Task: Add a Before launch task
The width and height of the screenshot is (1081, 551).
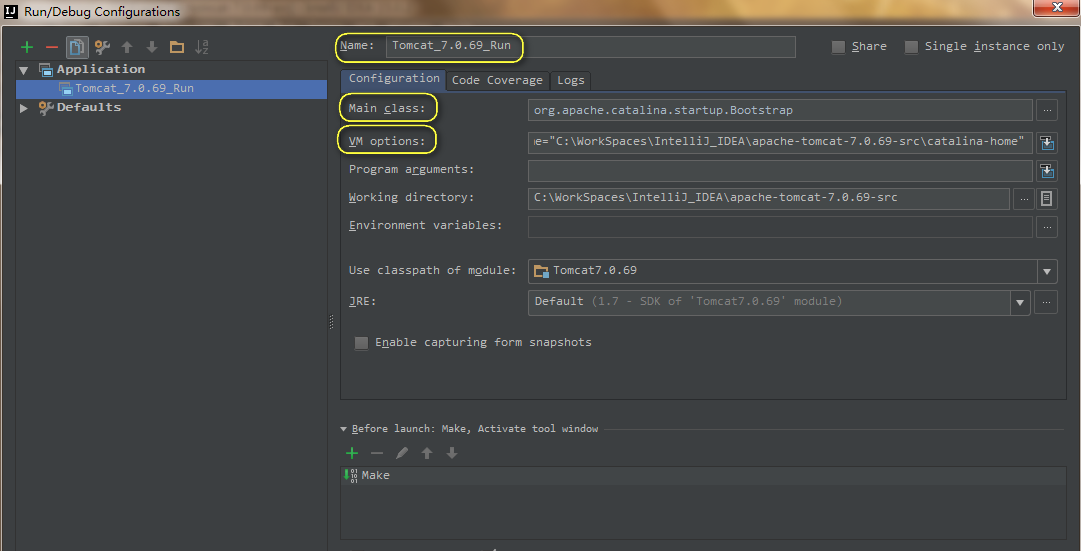Action: tap(352, 453)
